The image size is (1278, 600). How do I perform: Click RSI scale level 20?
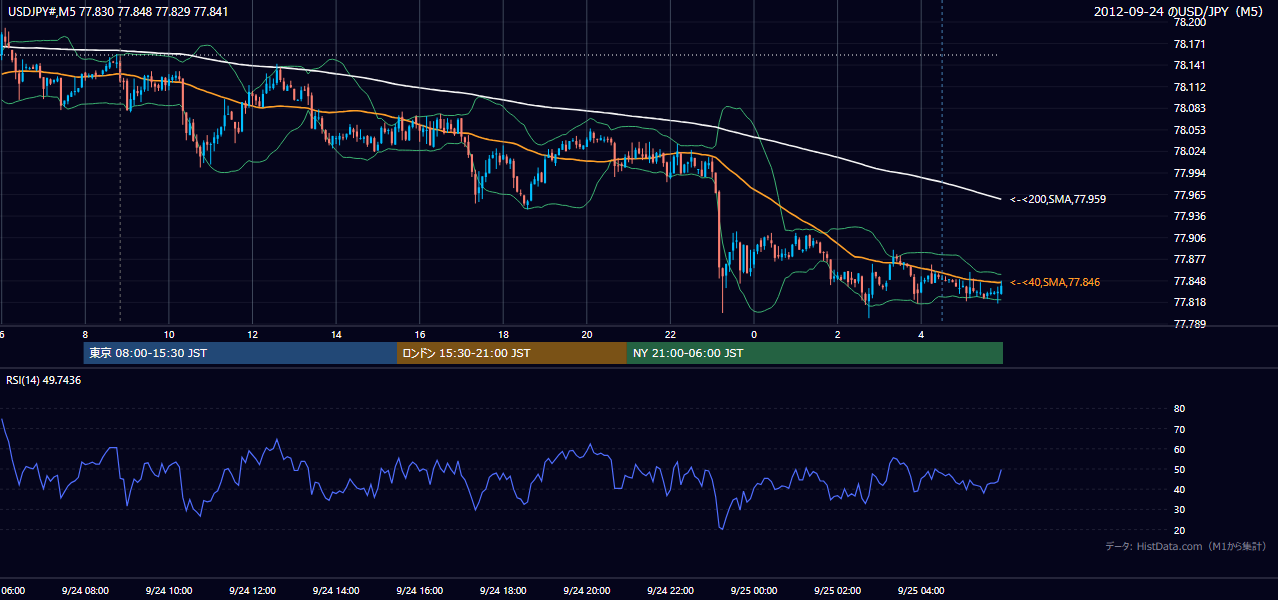point(1179,530)
